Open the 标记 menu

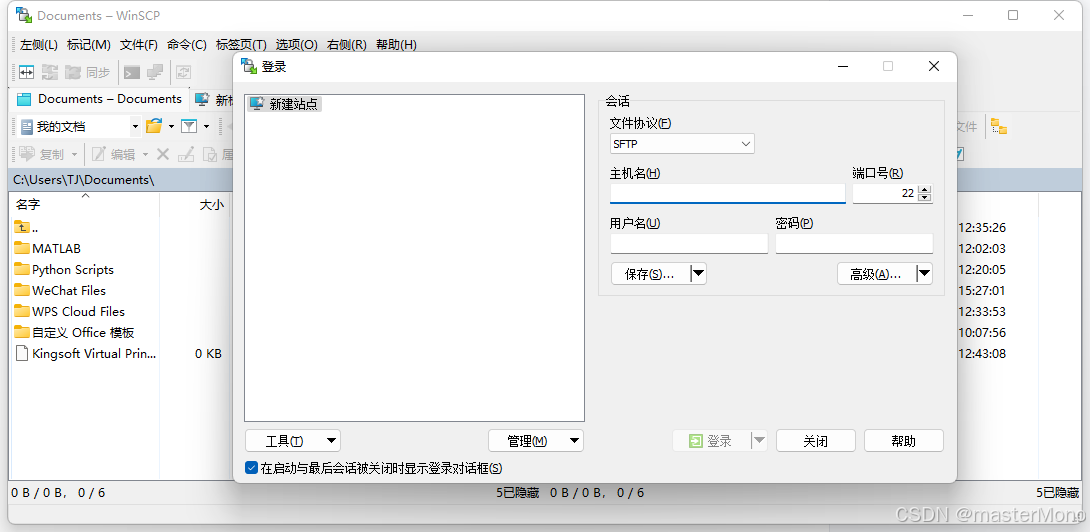pos(89,45)
